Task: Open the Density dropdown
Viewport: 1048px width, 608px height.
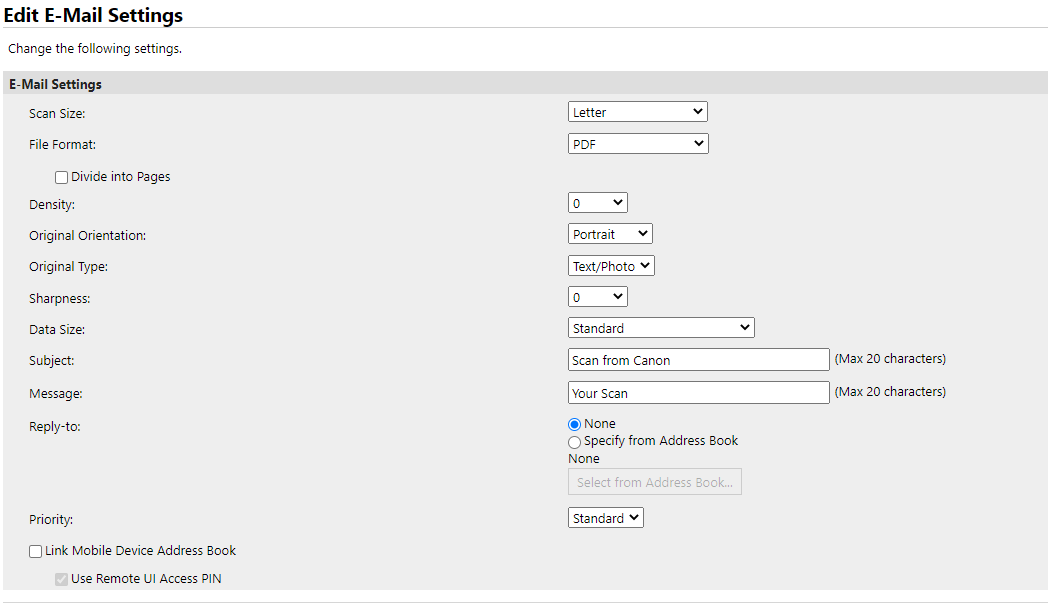Action: point(597,202)
